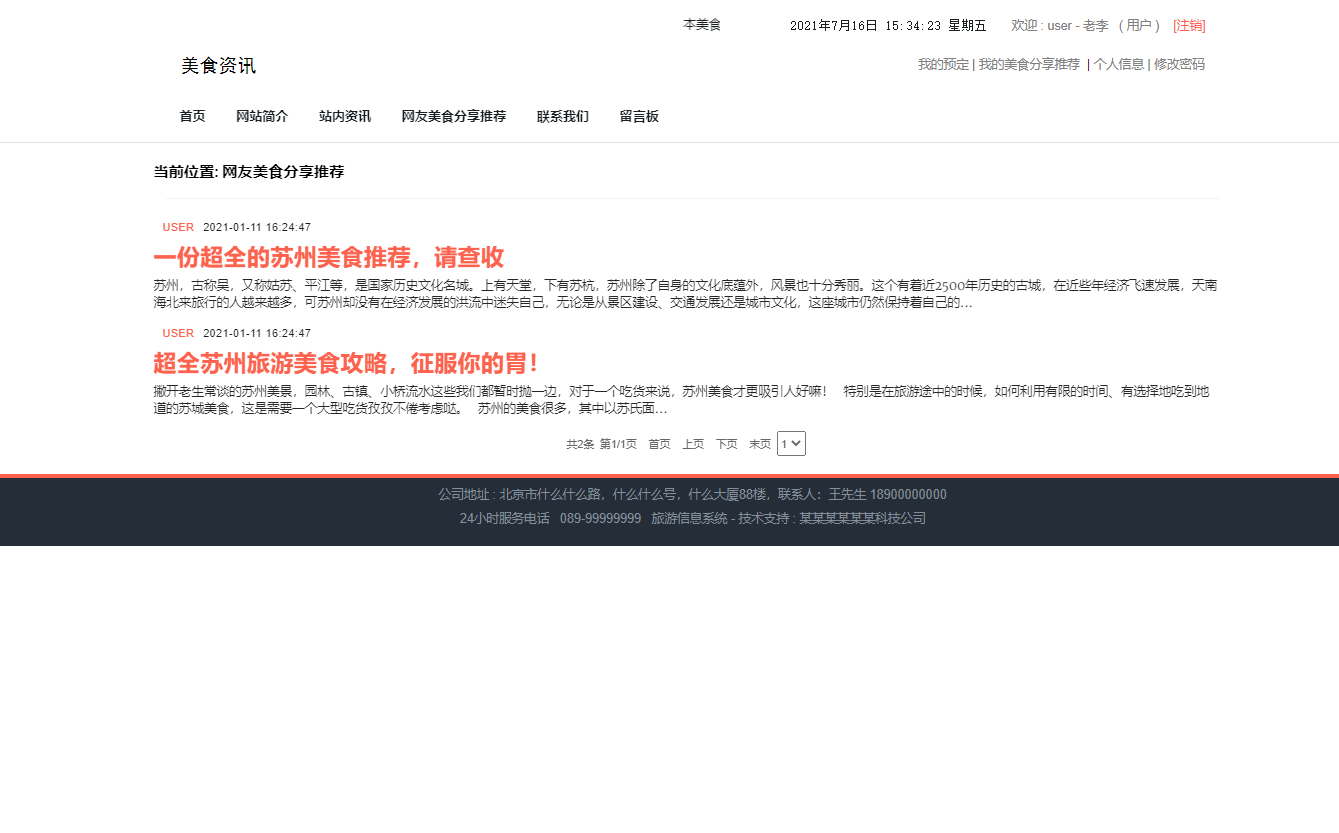Click the 美食资讯 site logo

216,65
